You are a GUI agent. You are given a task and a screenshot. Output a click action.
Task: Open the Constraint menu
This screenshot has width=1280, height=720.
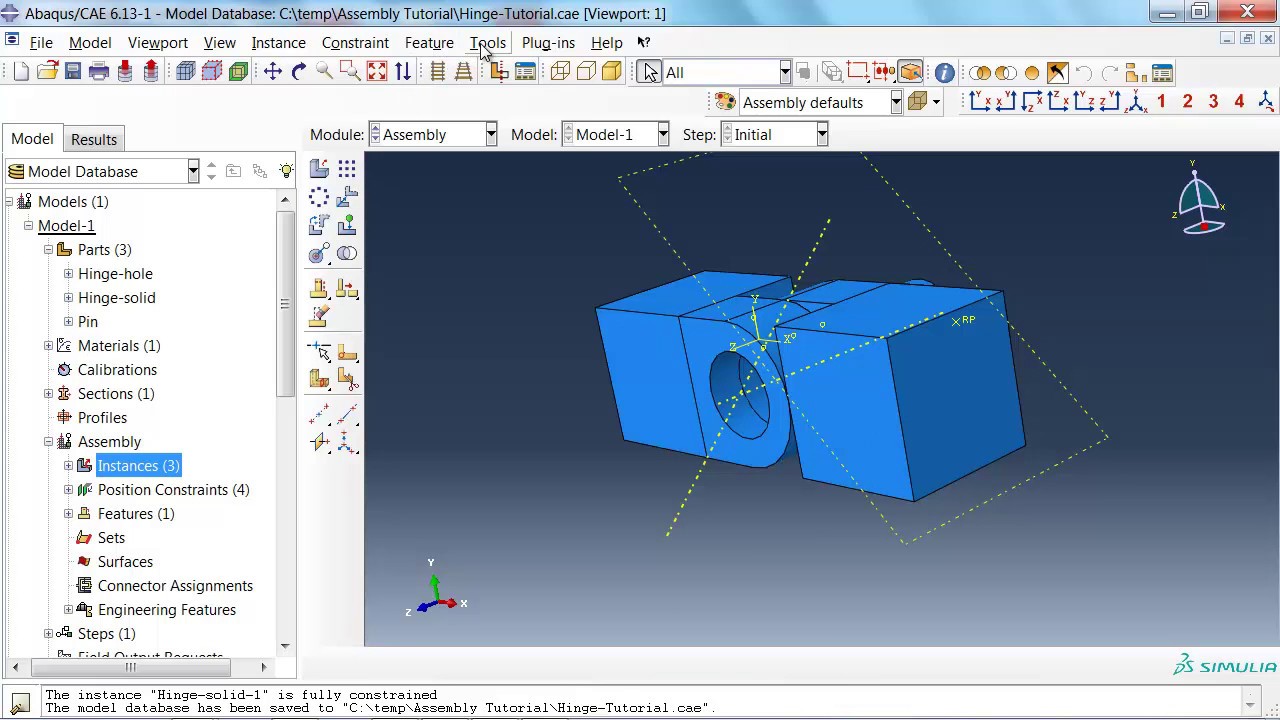pyautogui.click(x=355, y=43)
